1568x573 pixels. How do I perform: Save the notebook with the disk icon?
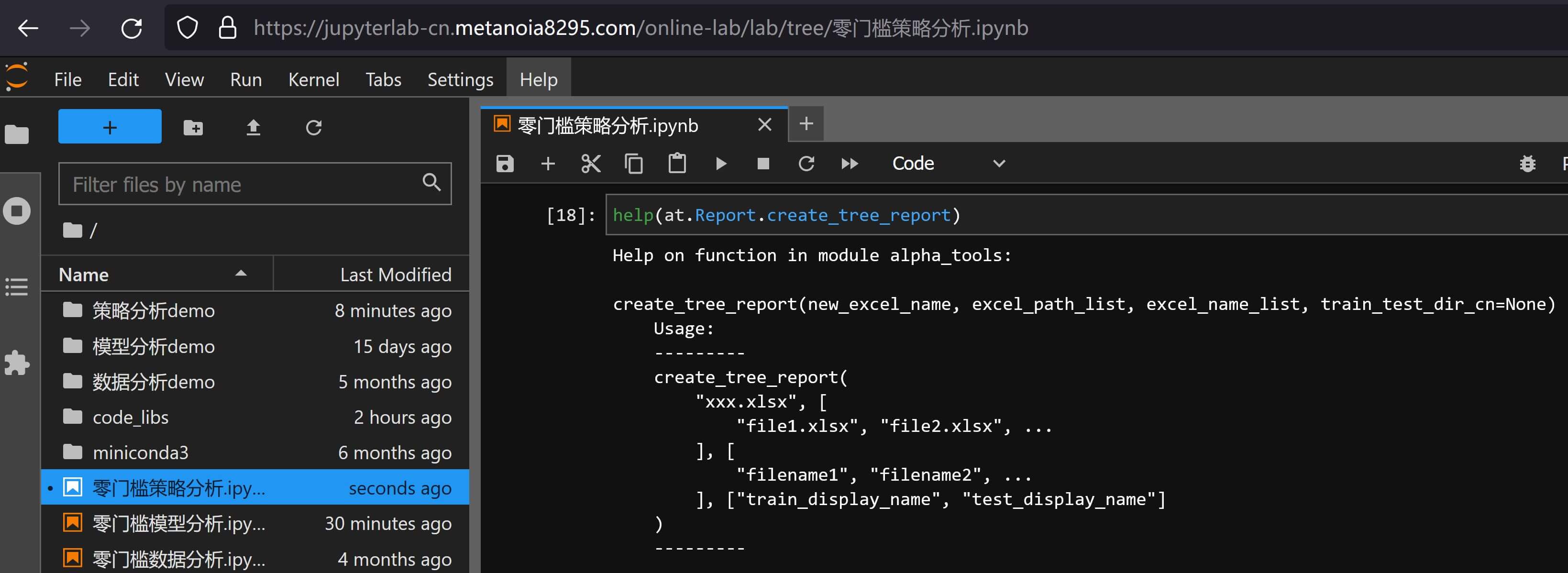tap(505, 163)
